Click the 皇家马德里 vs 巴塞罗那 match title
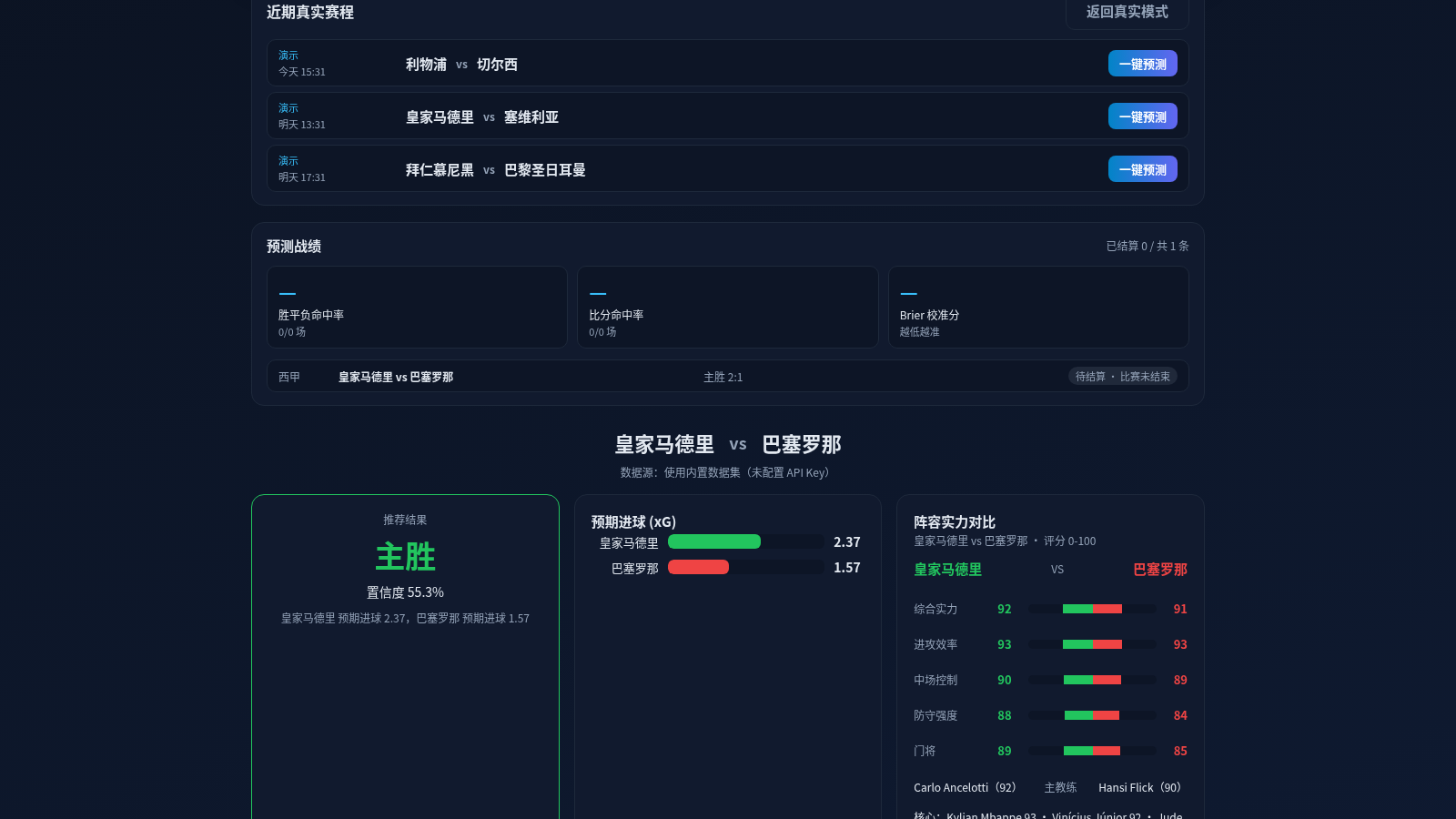 tap(728, 444)
